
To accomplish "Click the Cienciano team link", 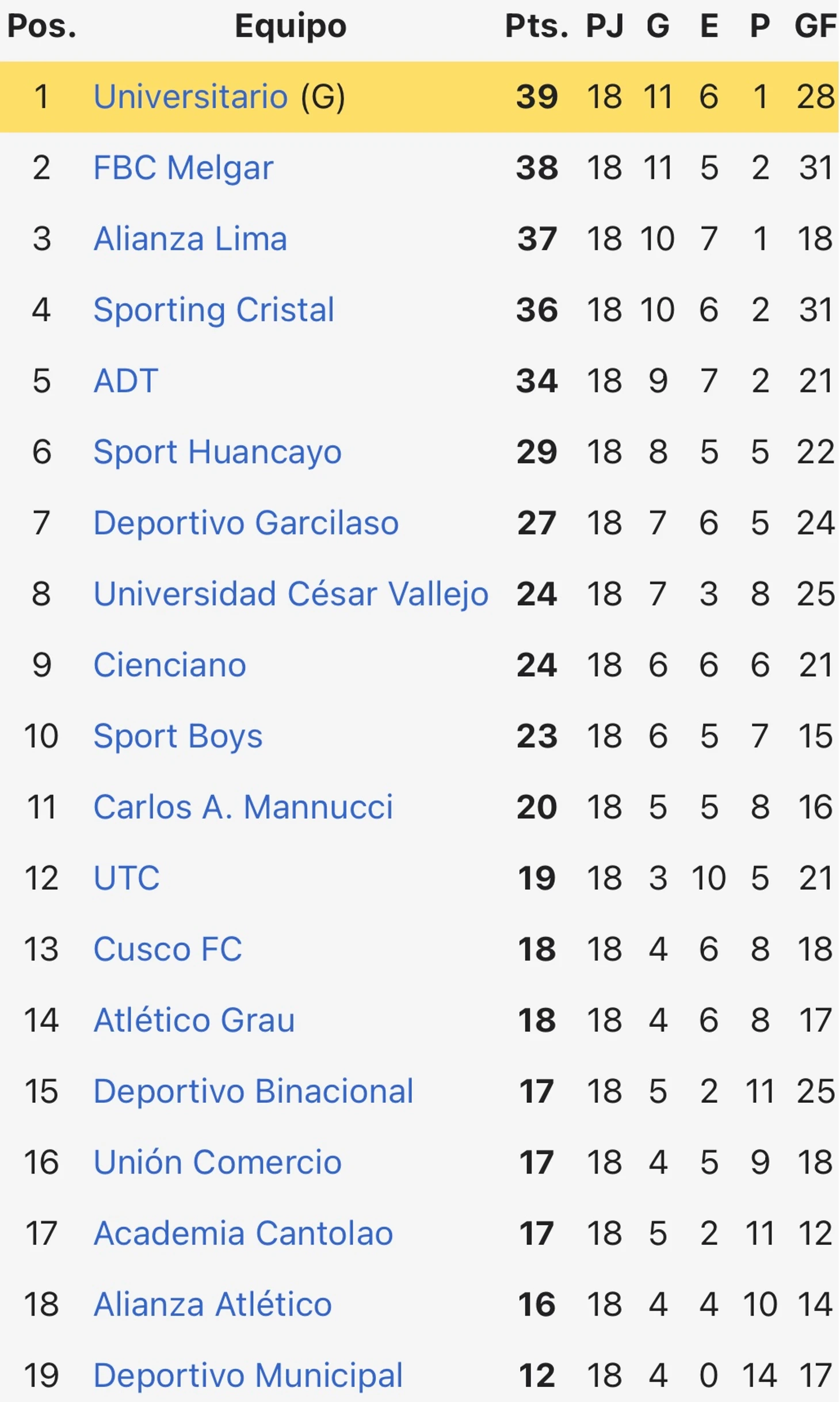I will coord(170,665).
